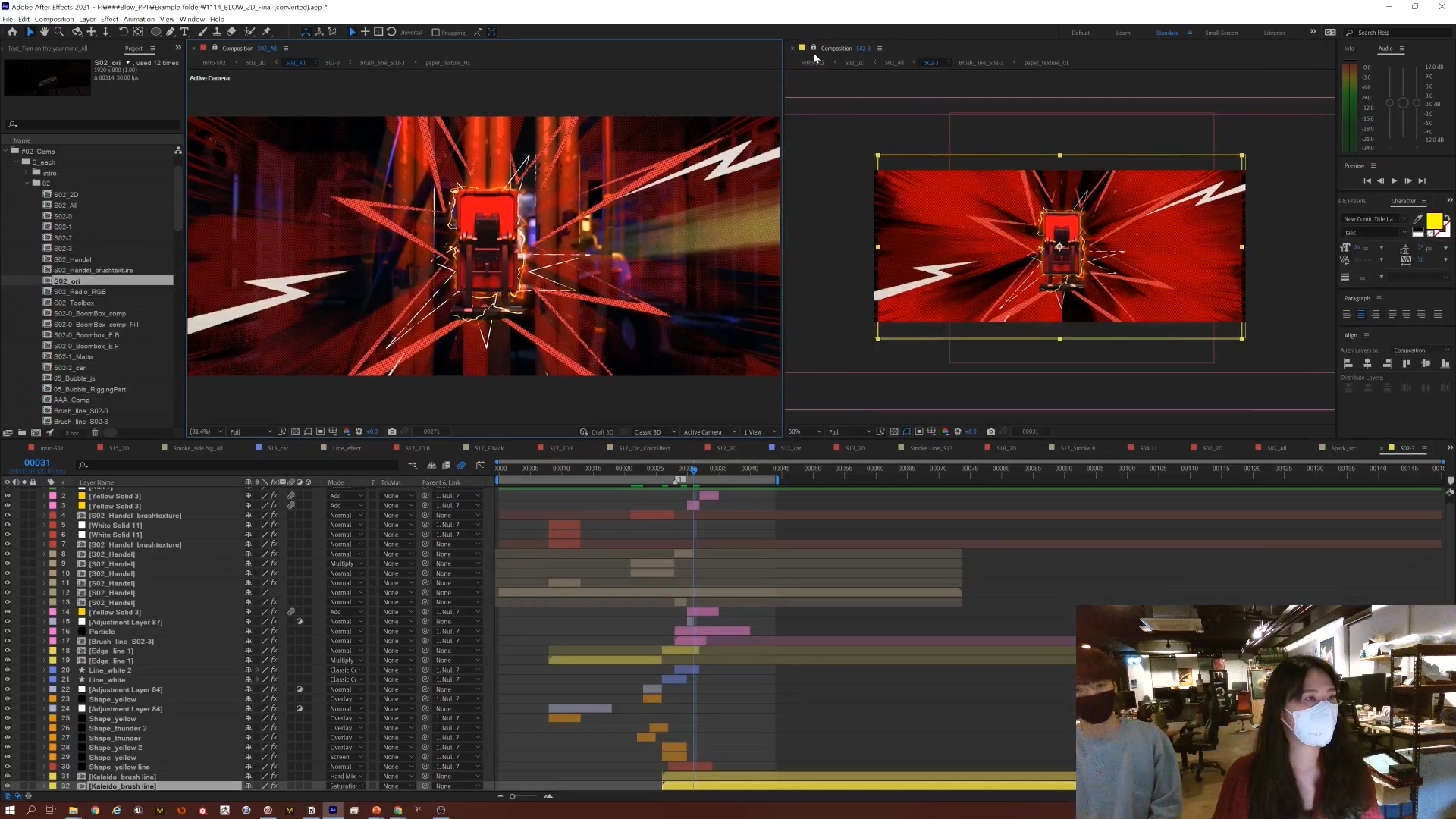This screenshot has width=1456, height=819.
Task: Enable the Snapping checkbox
Action: pyautogui.click(x=436, y=33)
